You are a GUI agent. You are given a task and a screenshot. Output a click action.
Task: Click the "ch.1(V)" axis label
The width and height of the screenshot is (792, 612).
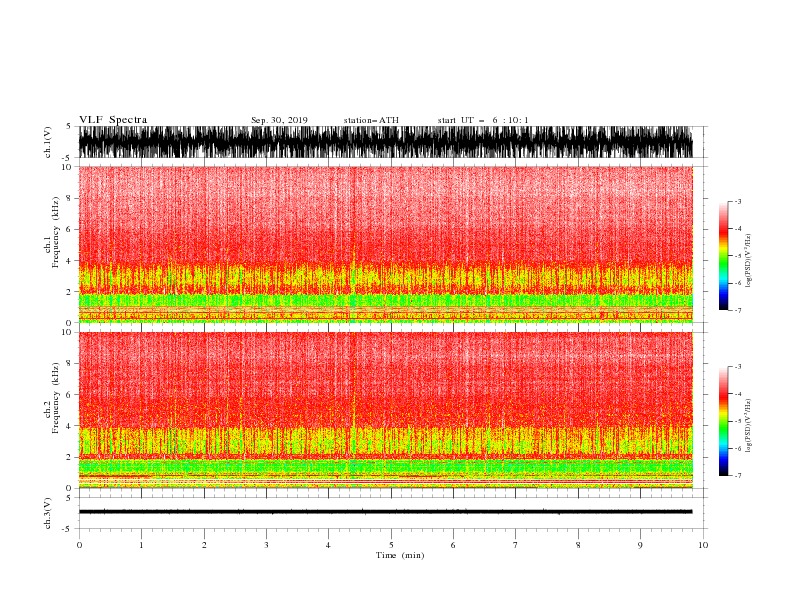coord(48,142)
